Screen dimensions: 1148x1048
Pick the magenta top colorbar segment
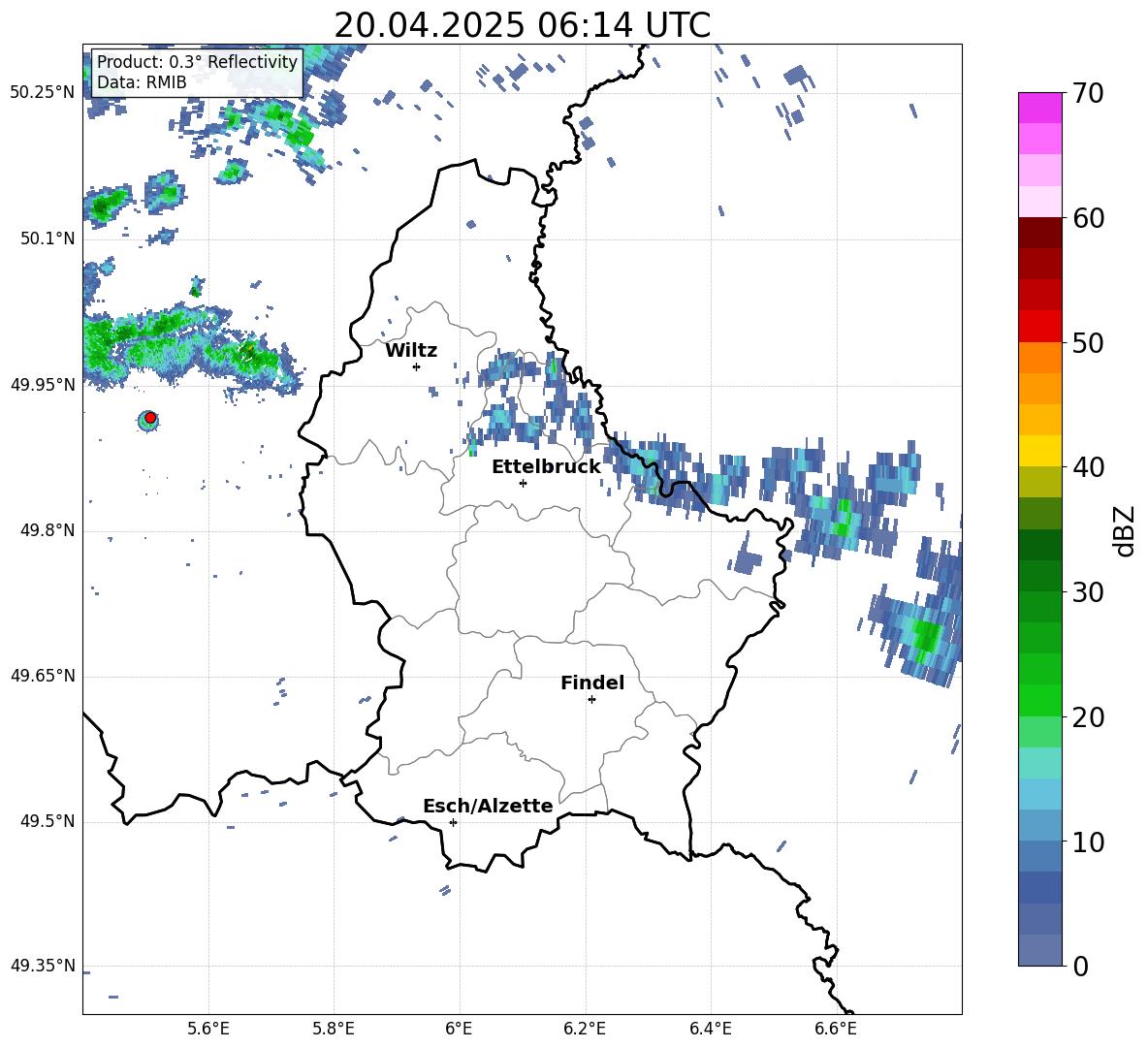(1039, 108)
